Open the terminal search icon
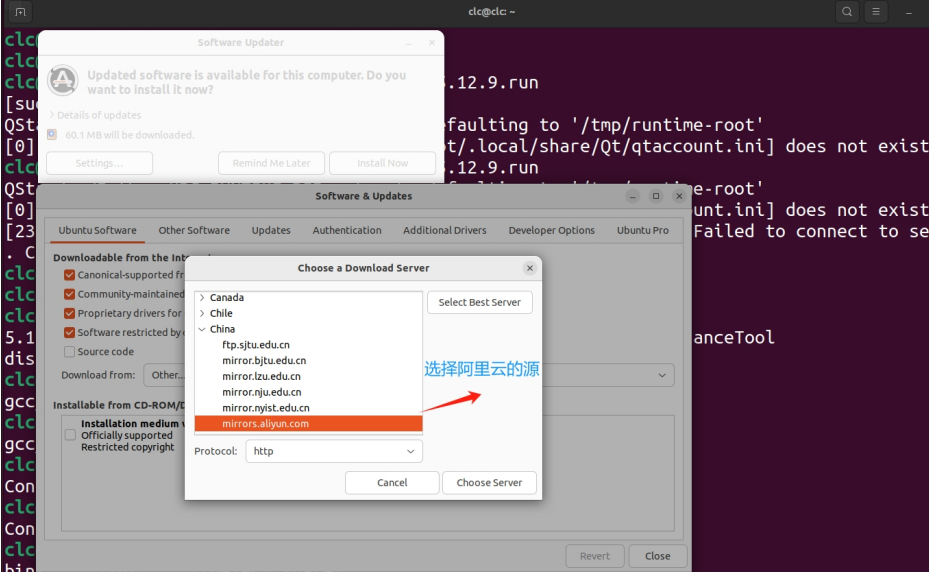The image size is (929, 572). (847, 12)
